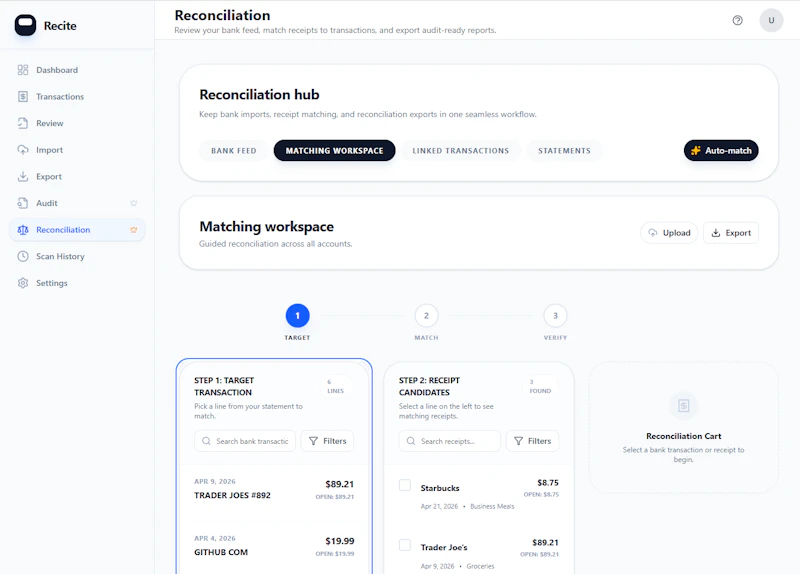Click the Audit file search icon
Image resolution: width=800 pixels, height=574 pixels.
(x=23, y=203)
